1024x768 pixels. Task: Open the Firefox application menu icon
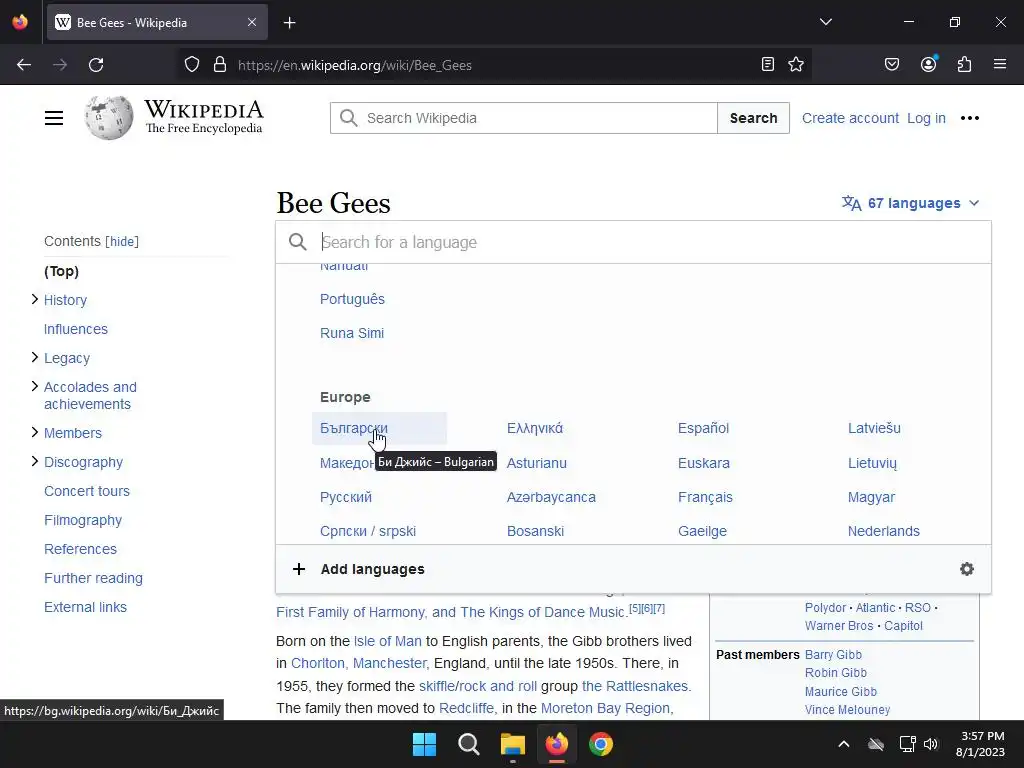1000,64
